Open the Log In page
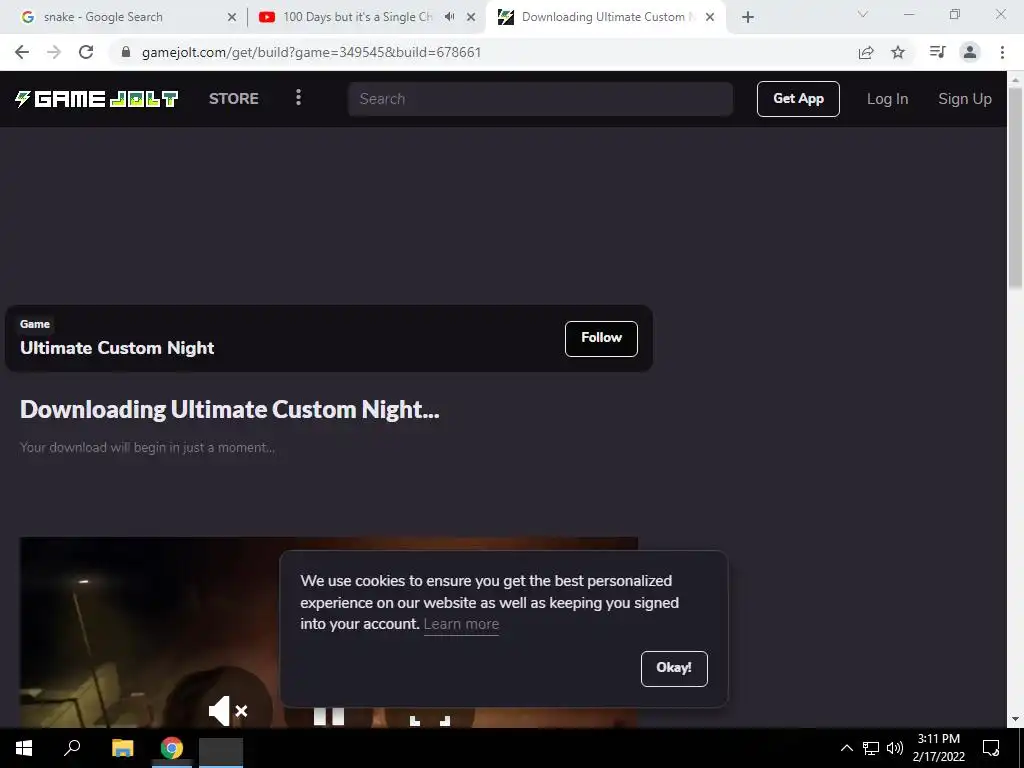 point(887,99)
